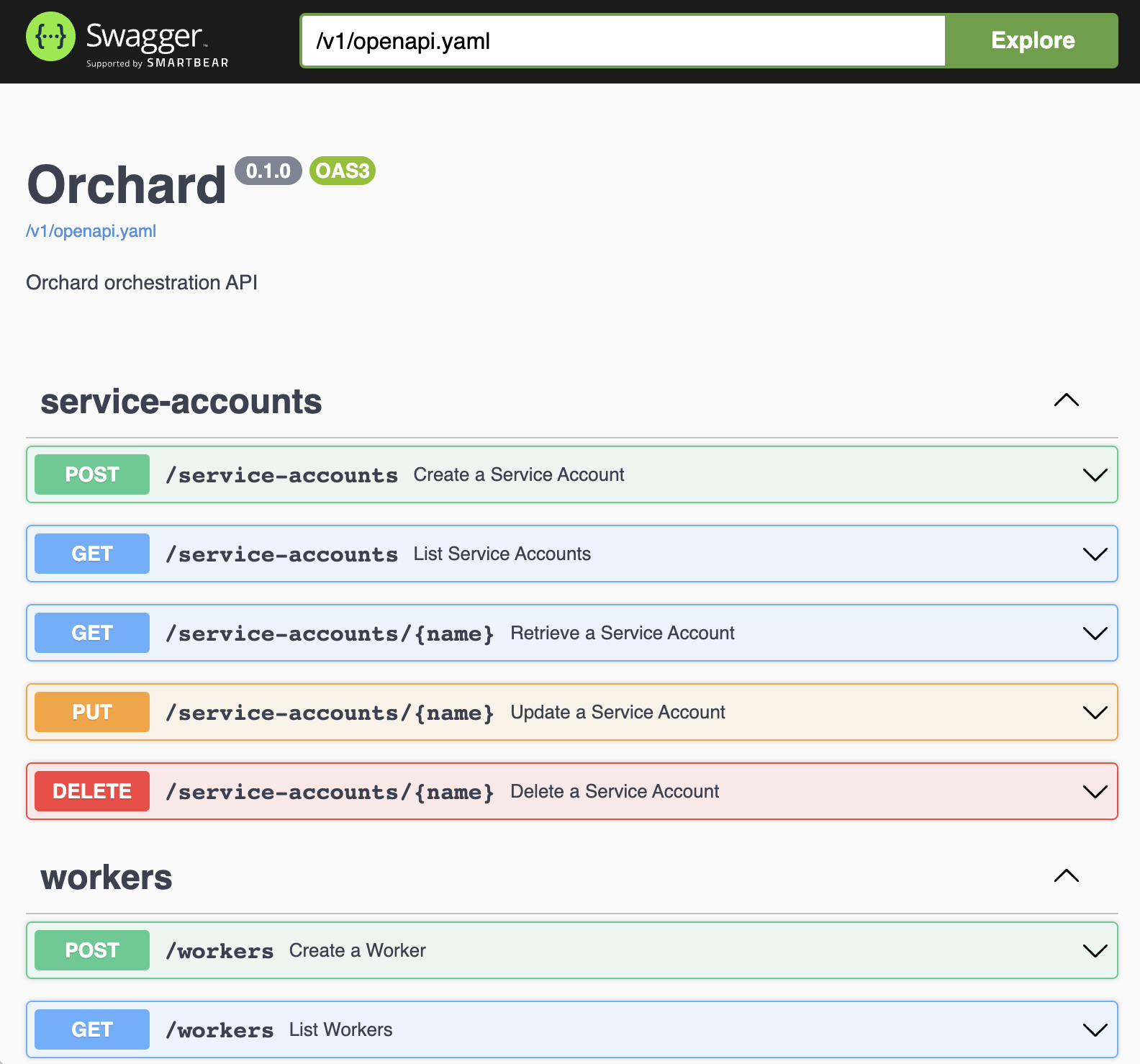Screen dimensions: 1140x1064
Task: Click the Orchard title heading
Action: [127, 185]
